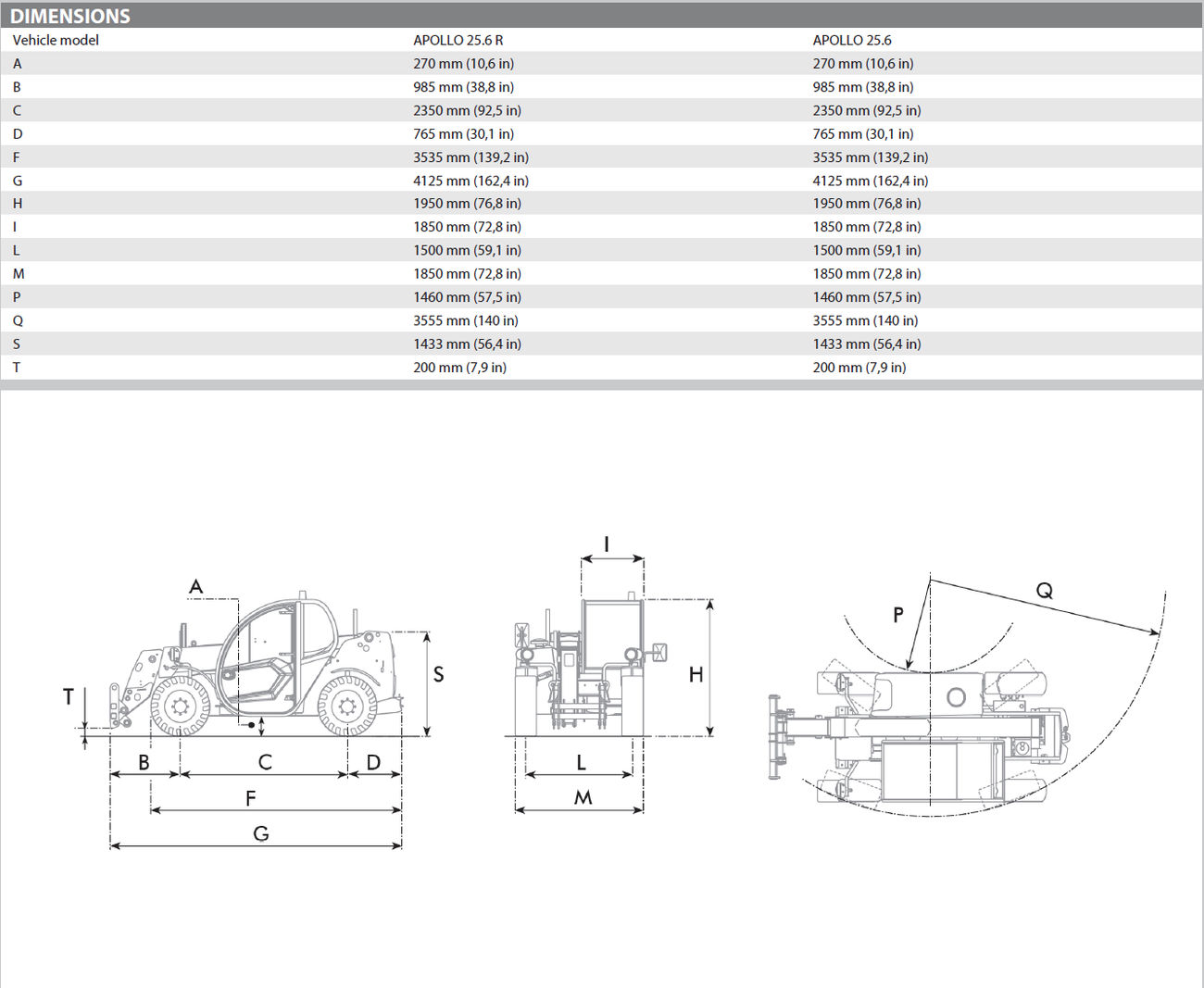
Task: Click '1433 mm (56,4 in)' under APOLLO 25.6 R
Action: 468,344
